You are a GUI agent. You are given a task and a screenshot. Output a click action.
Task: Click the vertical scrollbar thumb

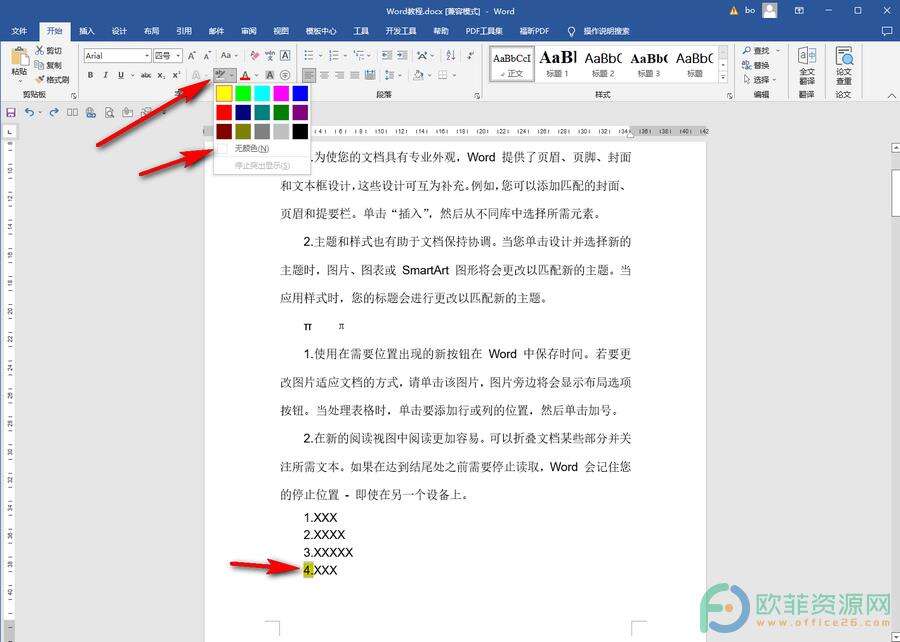click(x=895, y=192)
